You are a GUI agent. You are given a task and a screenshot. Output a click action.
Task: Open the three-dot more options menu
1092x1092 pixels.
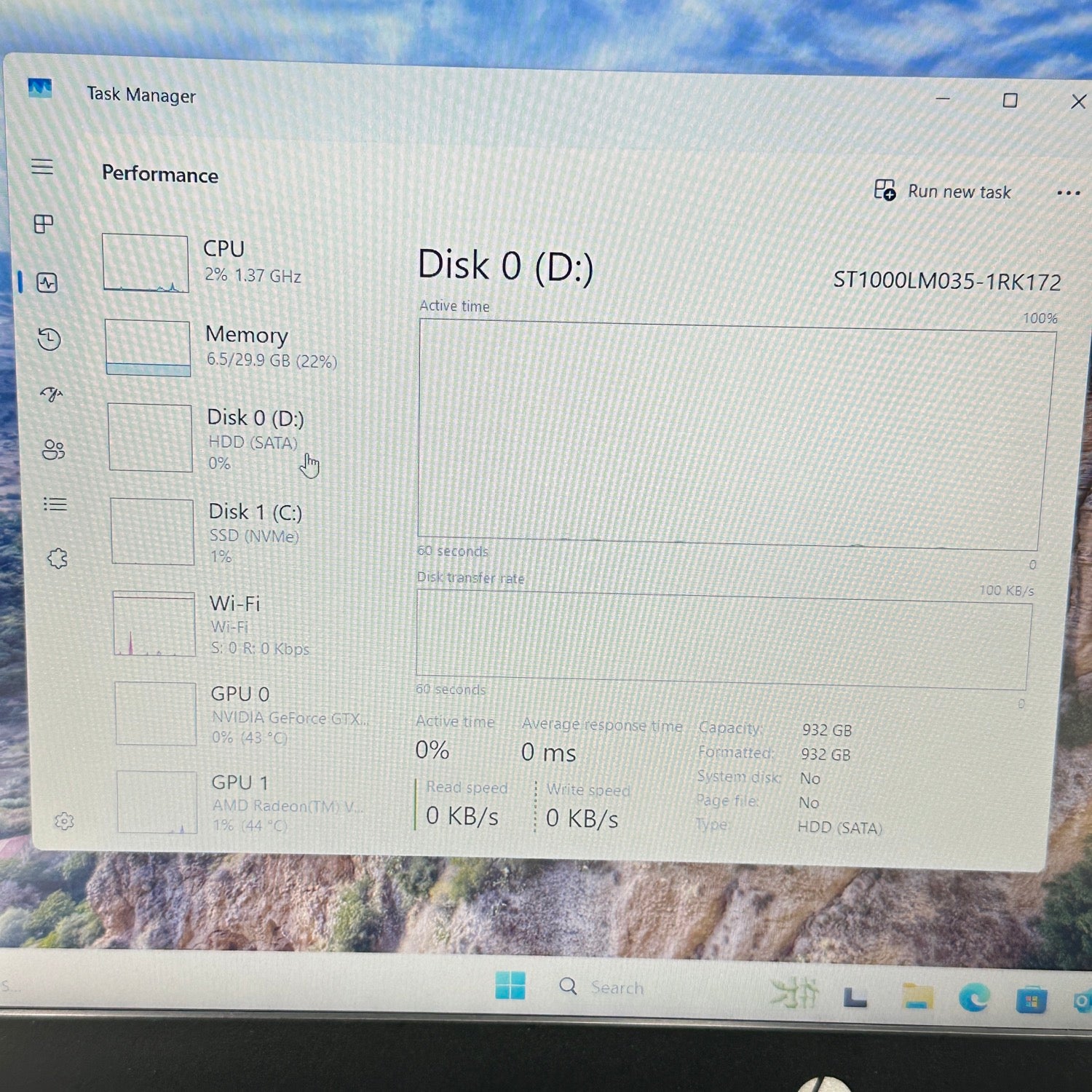pos(1068,193)
